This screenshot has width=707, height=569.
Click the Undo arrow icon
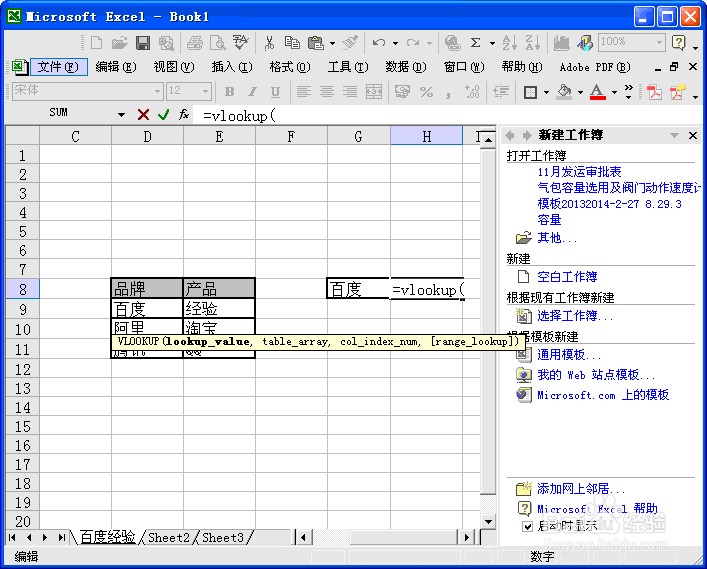tap(379, 43)
